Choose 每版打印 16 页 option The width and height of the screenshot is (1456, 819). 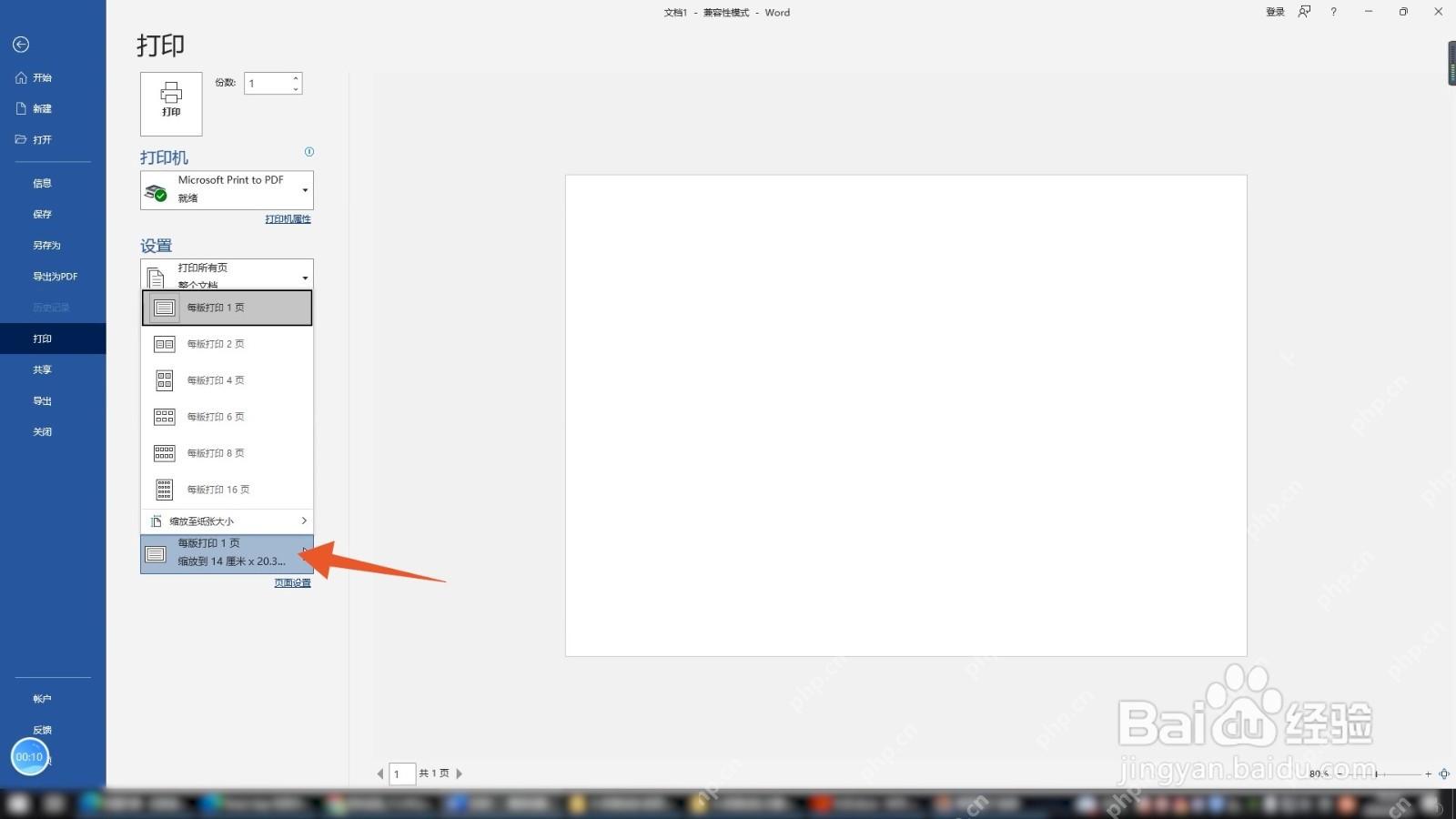pos(227,490)
